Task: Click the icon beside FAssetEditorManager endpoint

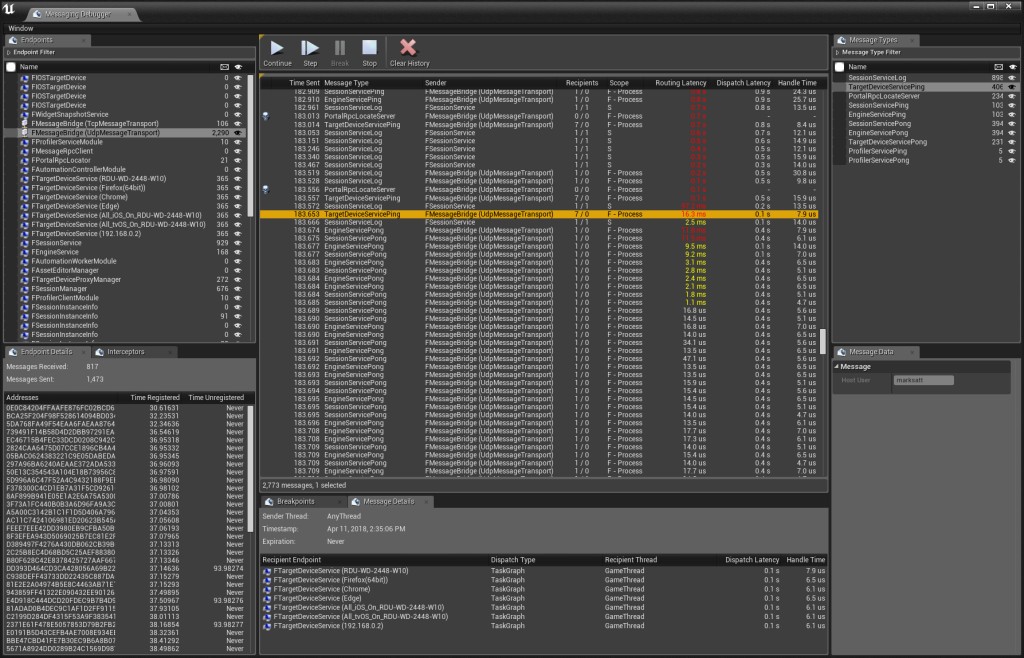Action: pos(25,270)
